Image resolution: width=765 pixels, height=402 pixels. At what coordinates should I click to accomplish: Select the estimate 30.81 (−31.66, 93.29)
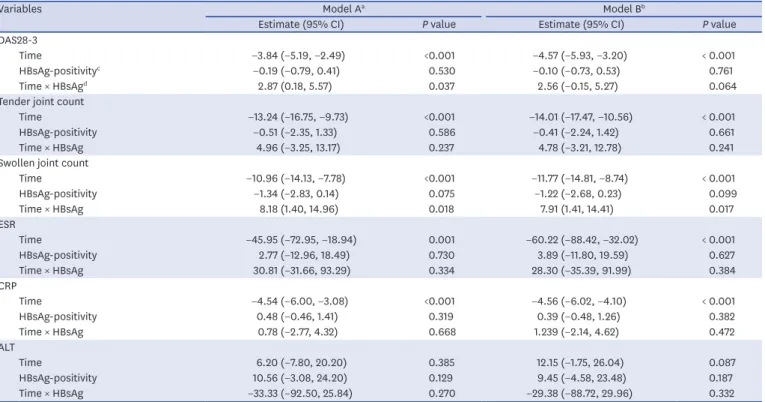tap(302, 270)
